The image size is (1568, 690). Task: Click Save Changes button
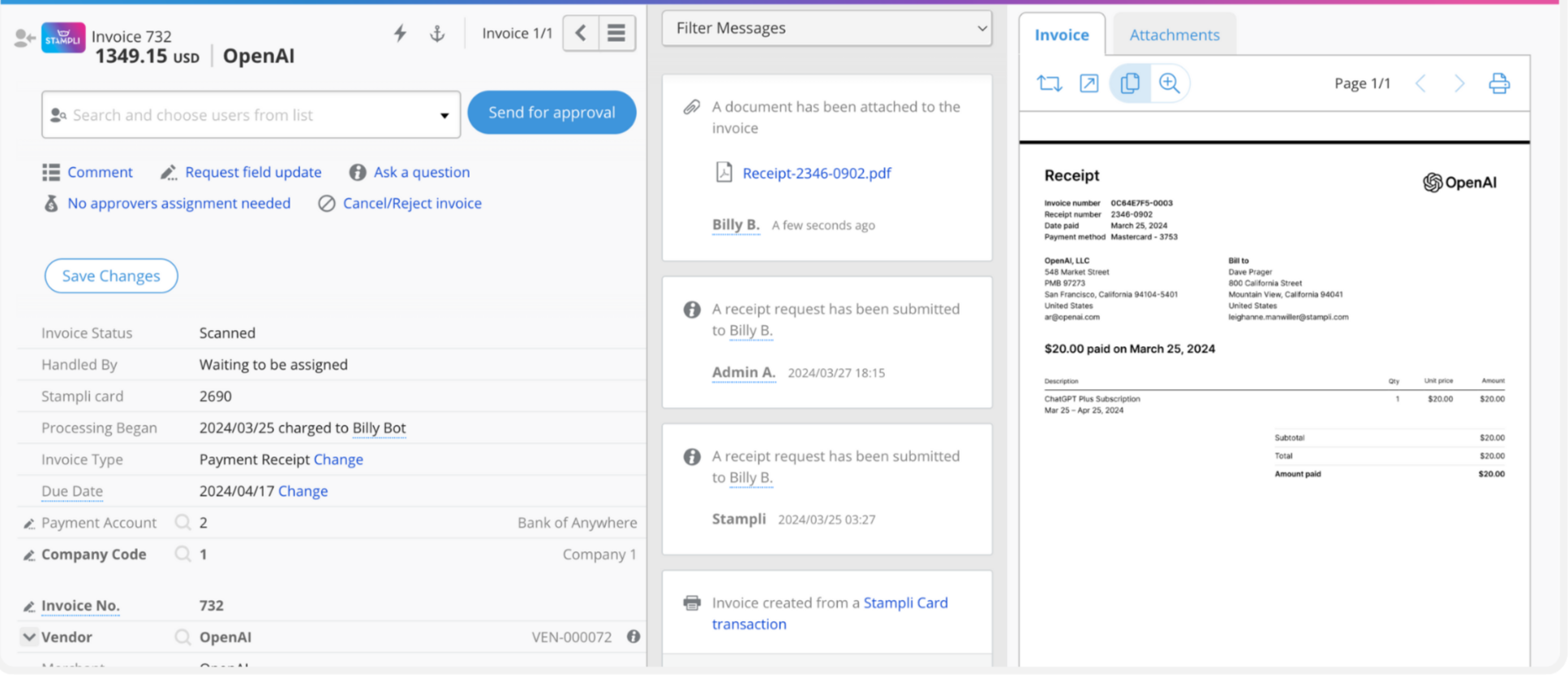(x=111, y=276)
